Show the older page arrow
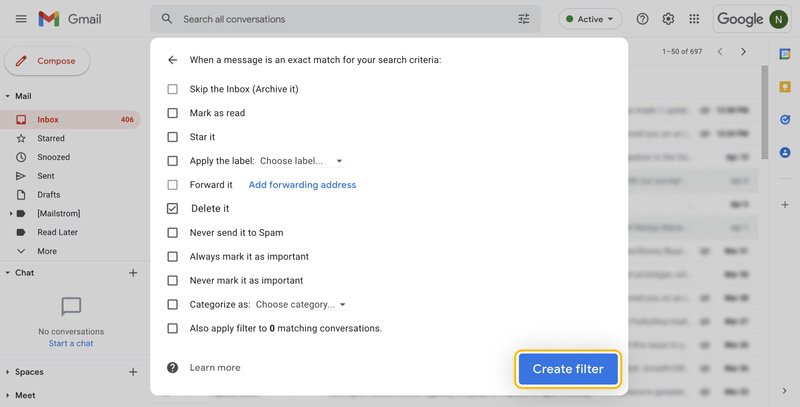 (x=743, y=52)
